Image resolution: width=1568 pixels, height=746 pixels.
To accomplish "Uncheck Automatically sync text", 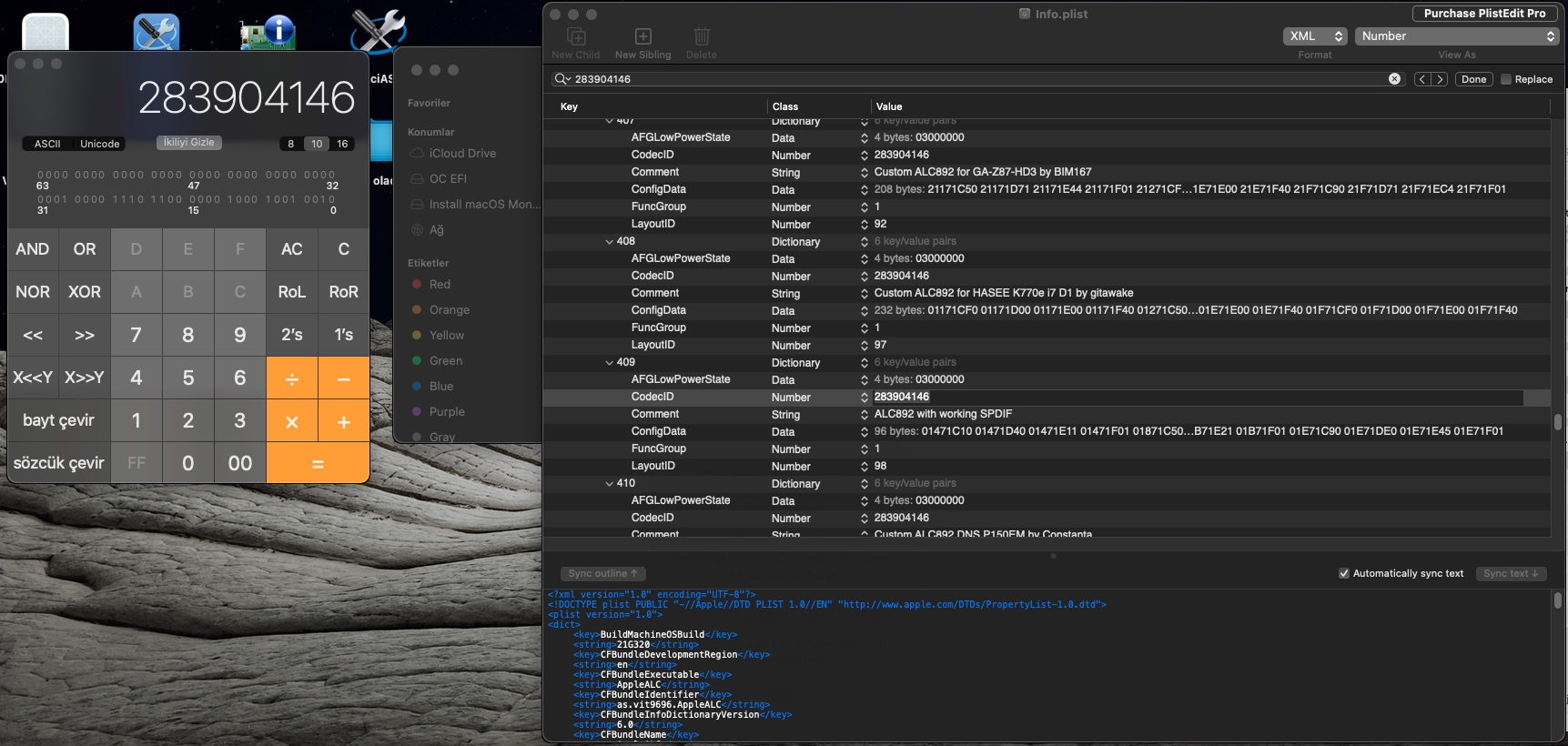I will click(1344, 573).
